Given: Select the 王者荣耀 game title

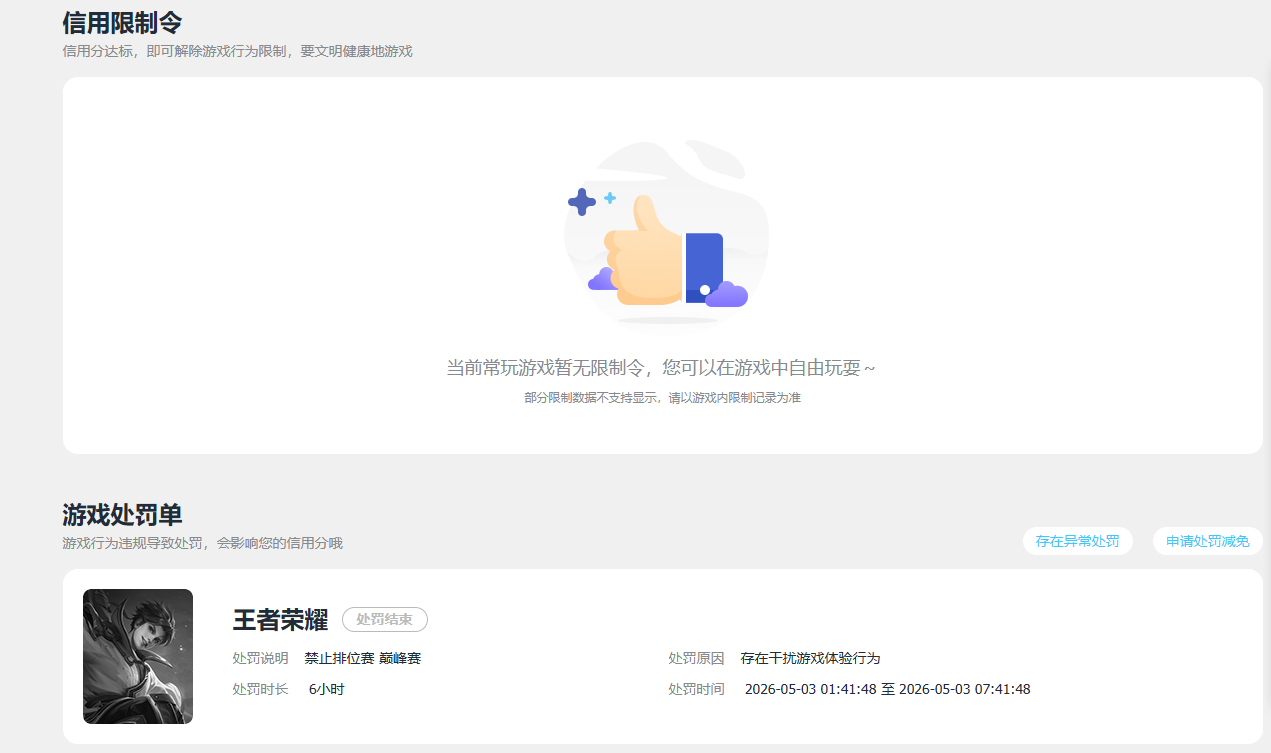Looking at the screenshot, I should 280,620.
